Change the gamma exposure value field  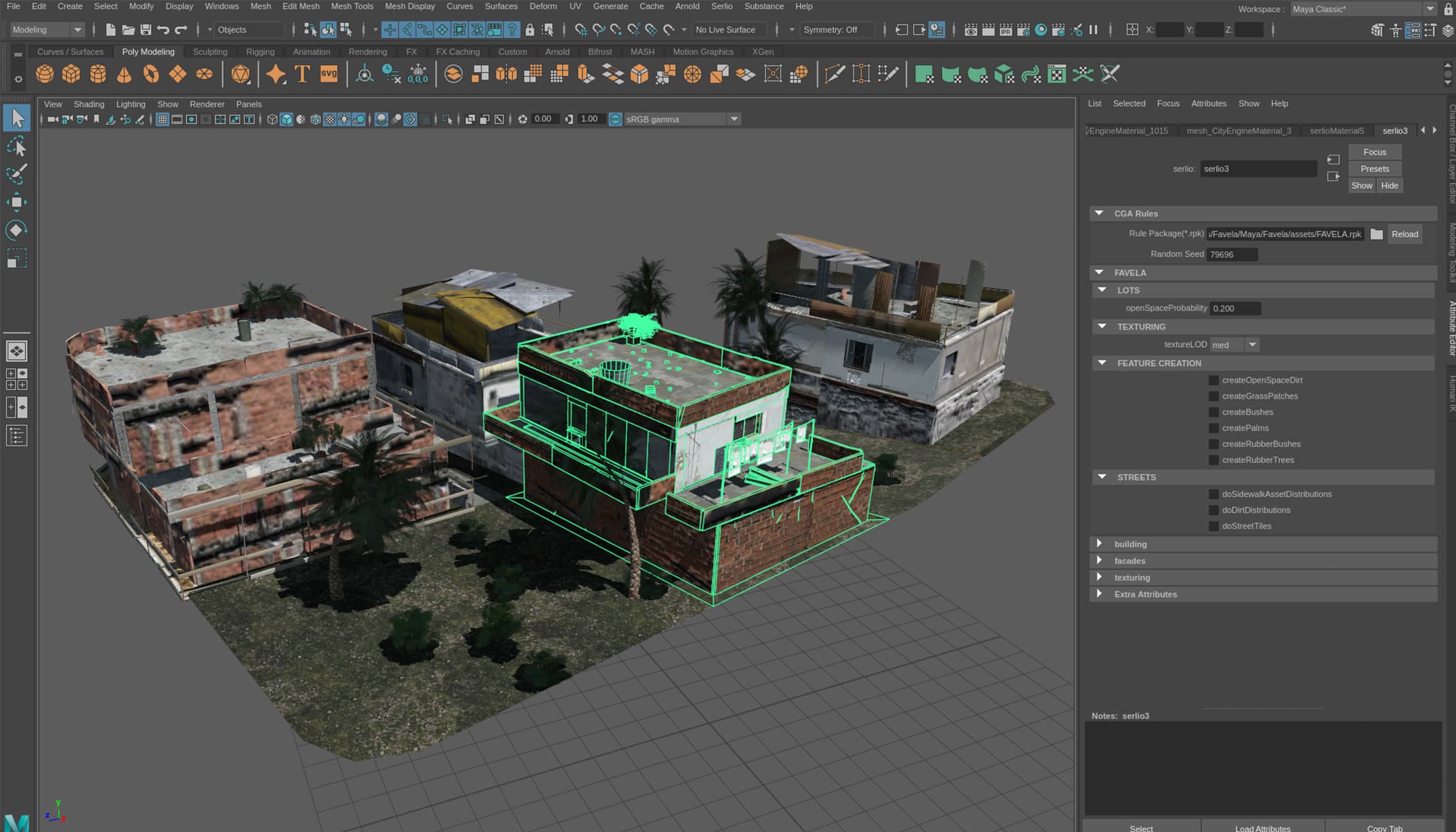[x=589, y=119]
